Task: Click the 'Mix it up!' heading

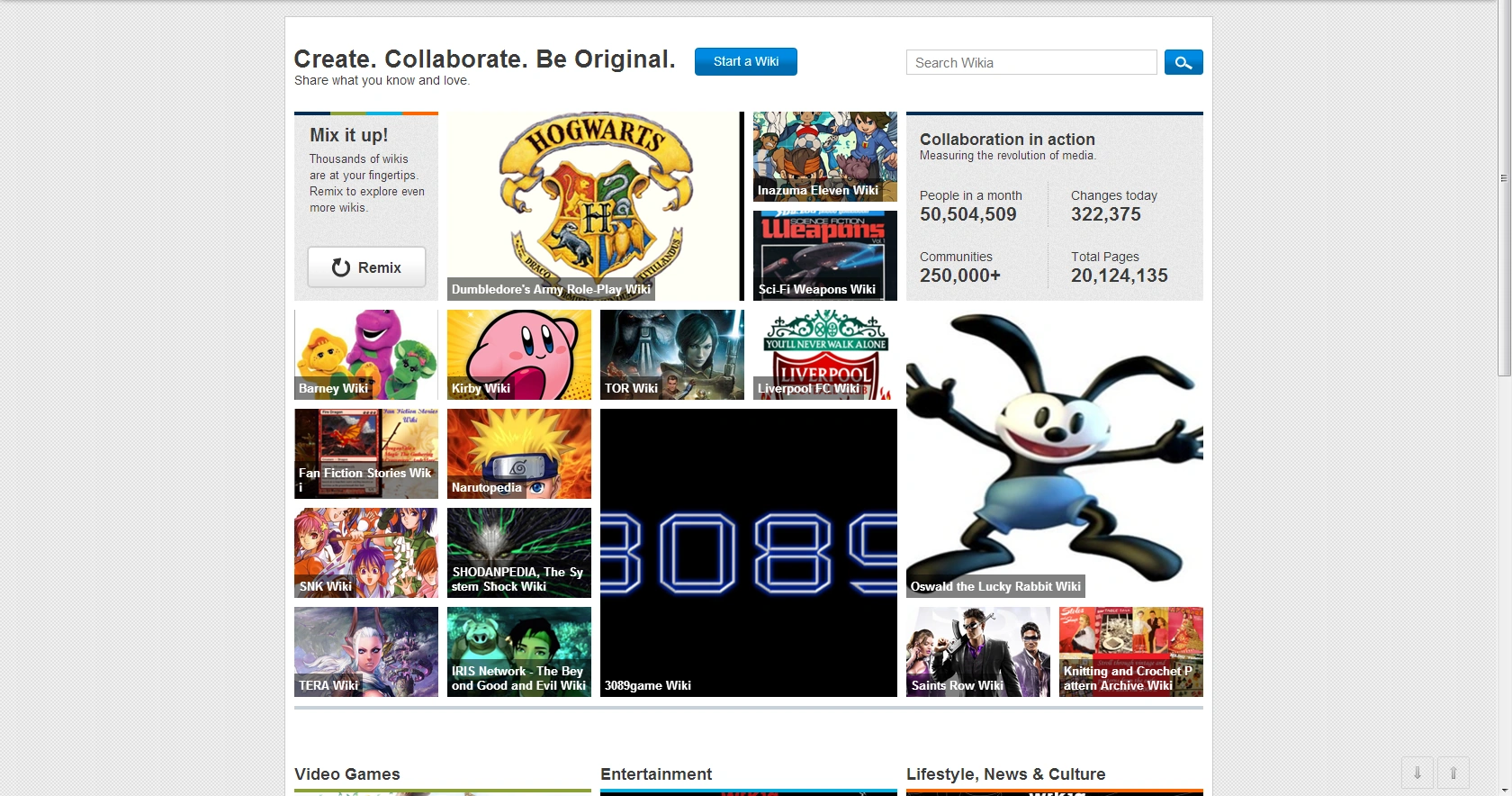Action: (x=349, y=135)
